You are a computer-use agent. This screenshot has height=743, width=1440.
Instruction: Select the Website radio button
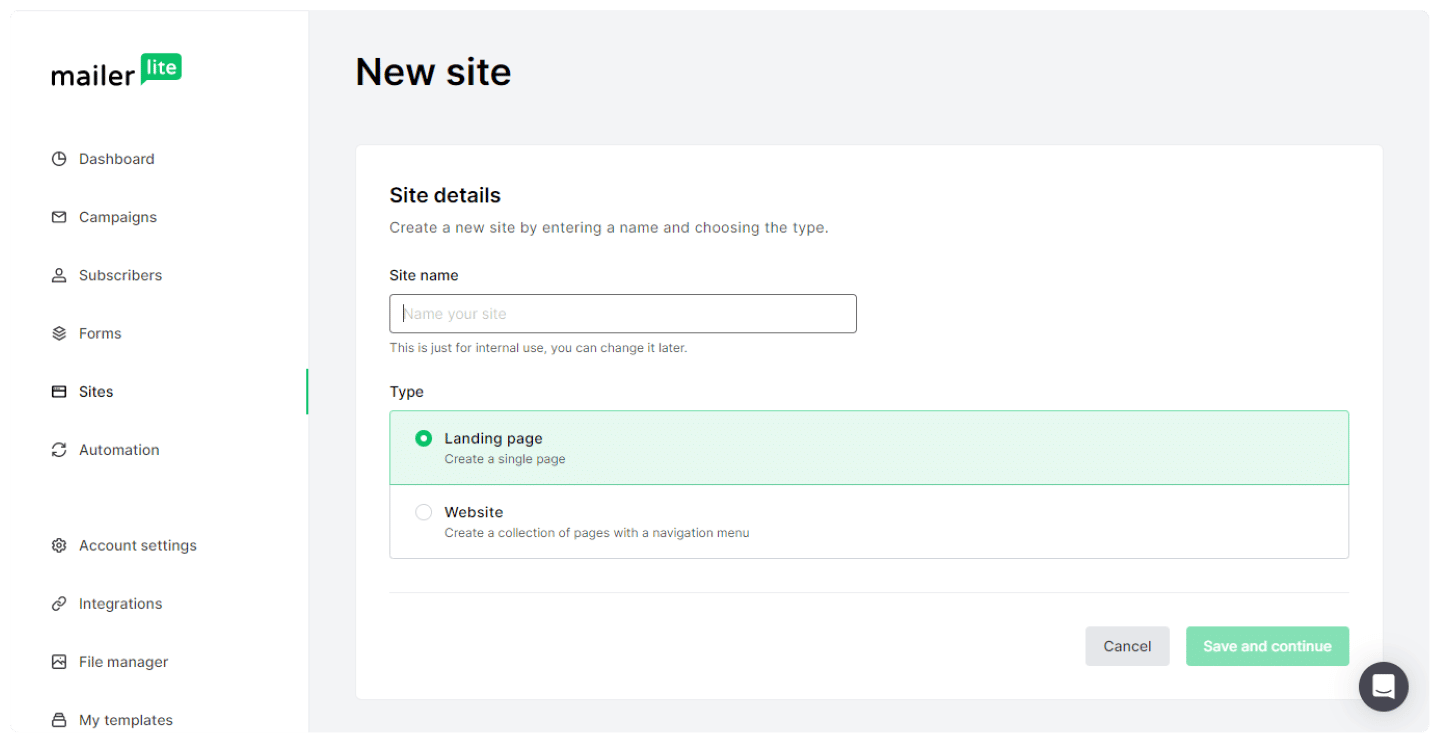pyautogui.click(x=424, y=512)
